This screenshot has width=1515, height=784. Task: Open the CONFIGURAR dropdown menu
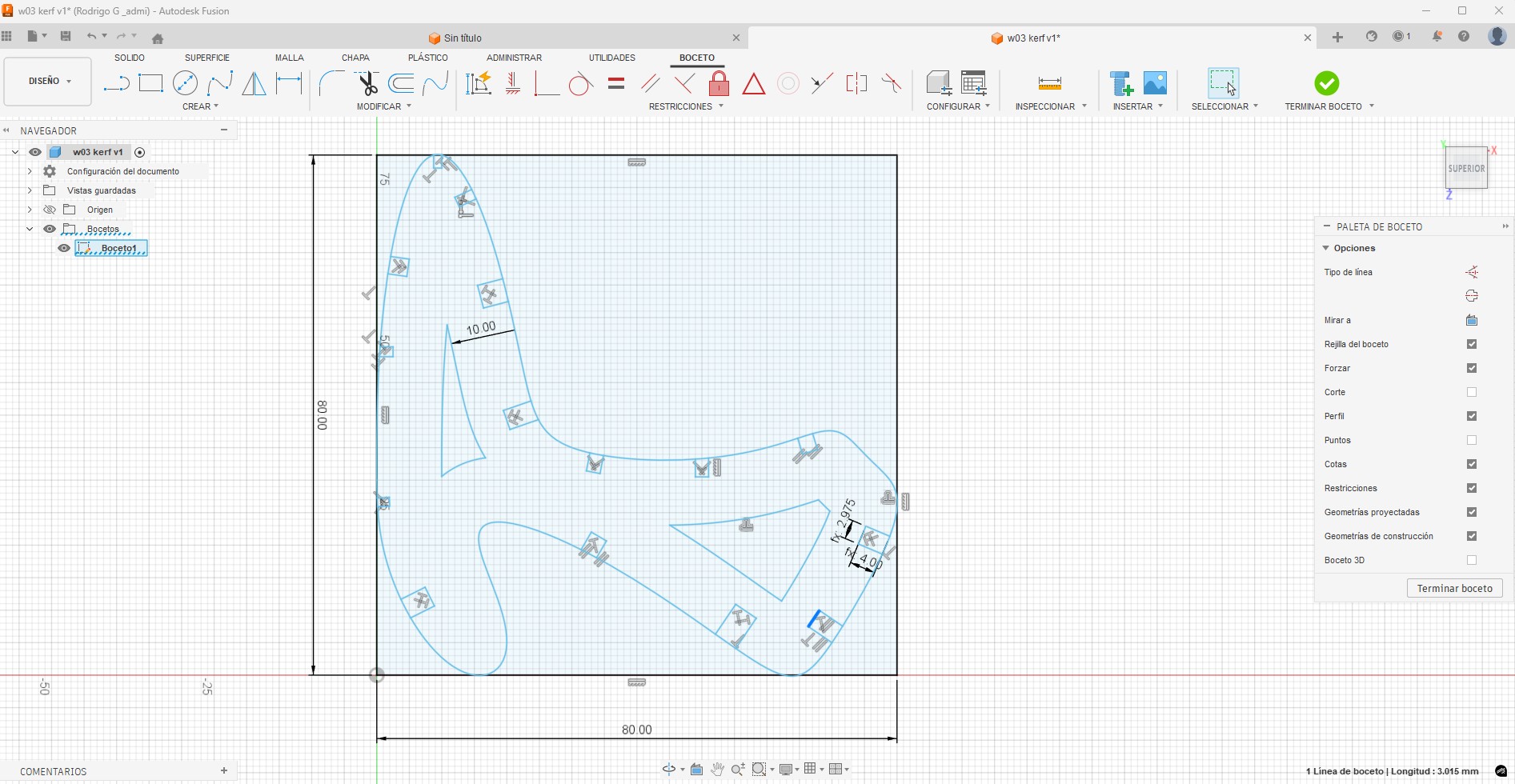[958, 106]
